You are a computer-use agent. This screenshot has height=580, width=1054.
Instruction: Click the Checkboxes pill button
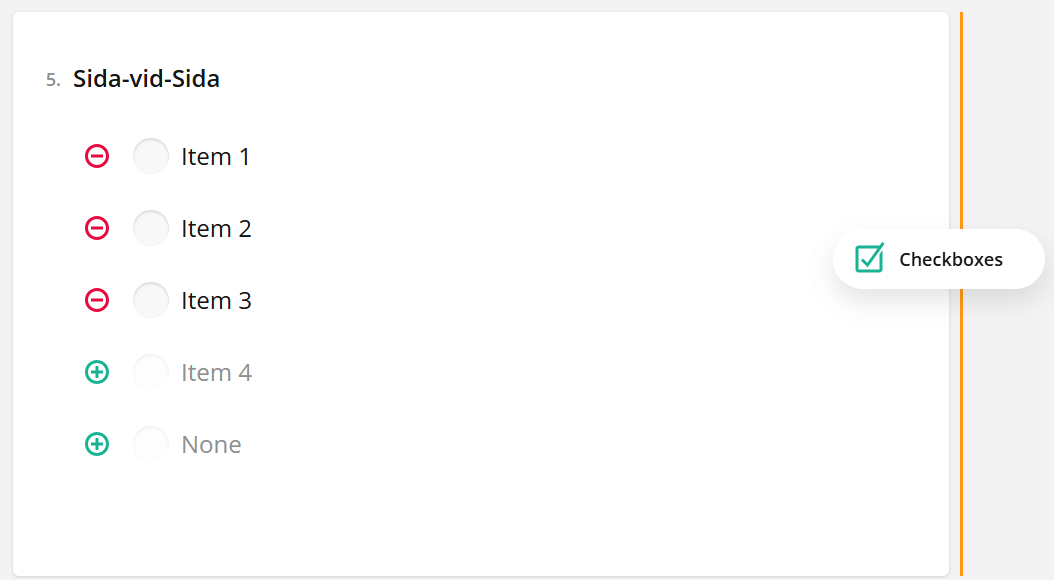(x=937, y=258)
